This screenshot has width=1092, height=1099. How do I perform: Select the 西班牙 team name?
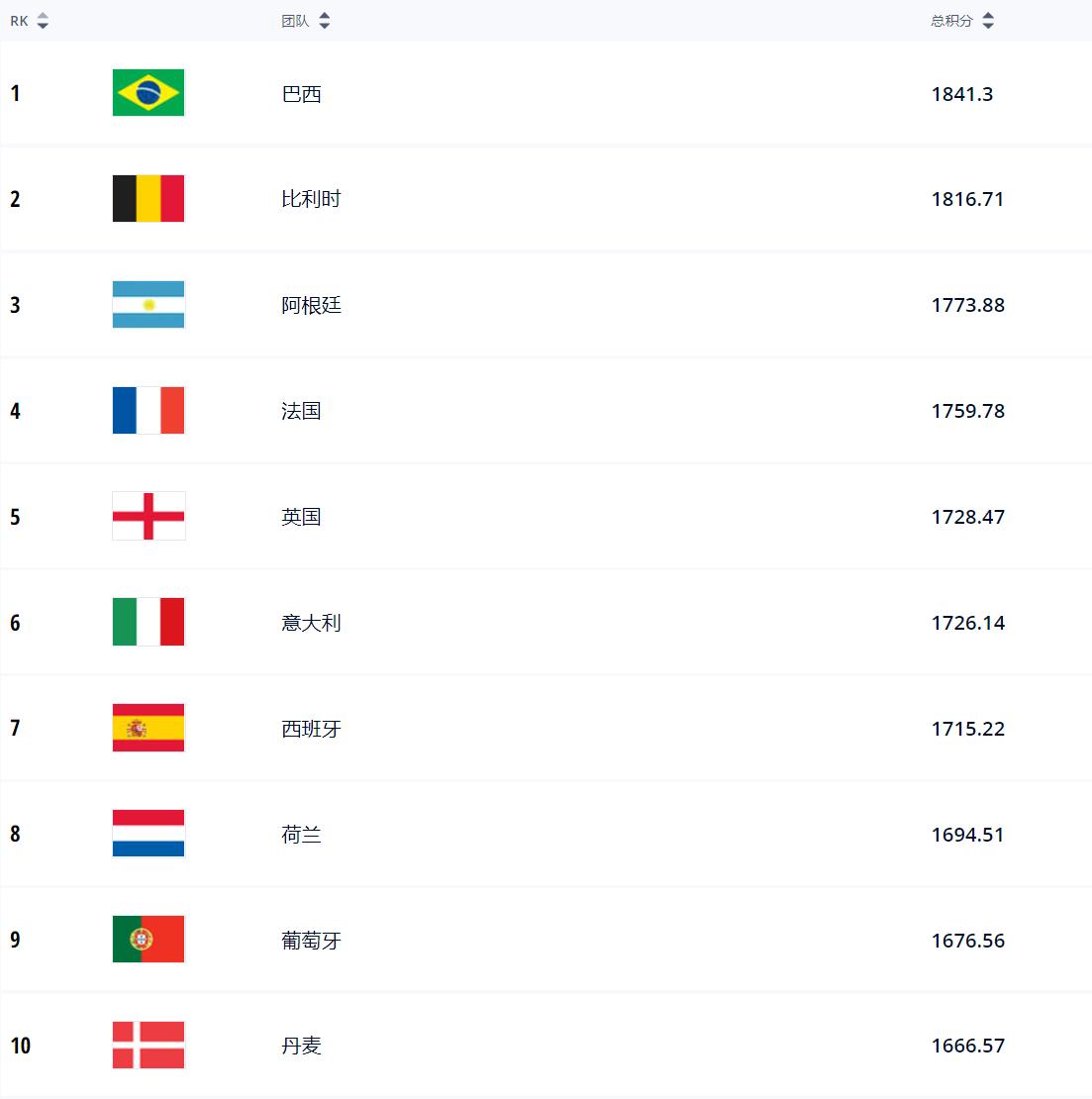coord(311,729)
